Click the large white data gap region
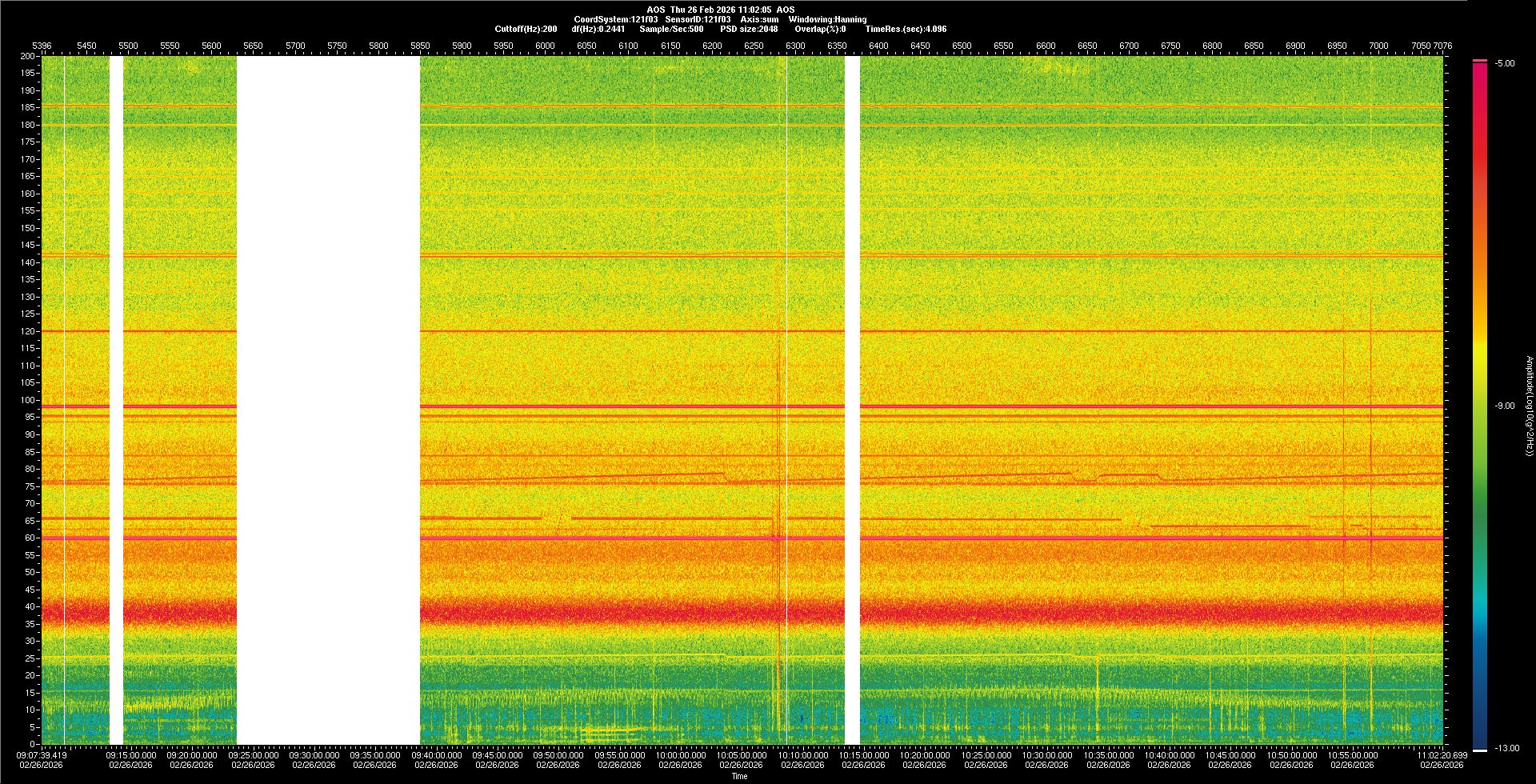The image size is (1536, 784). [x=328, y=400]
